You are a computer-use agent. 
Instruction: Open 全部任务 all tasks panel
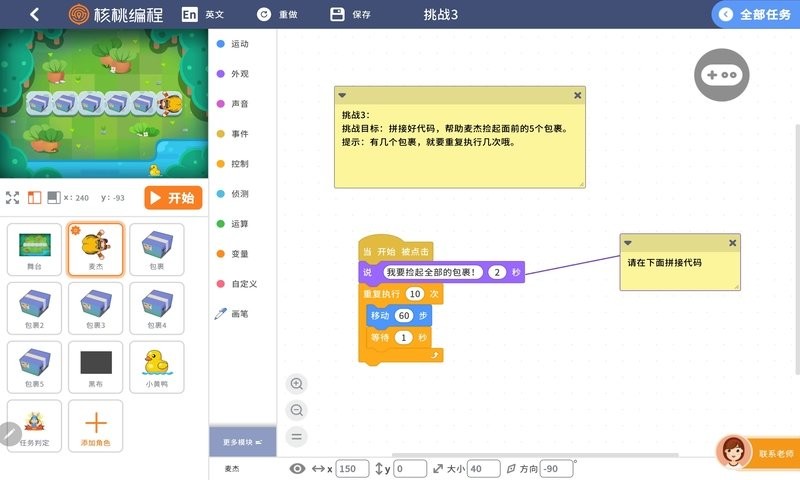click(x=755, y=15)
